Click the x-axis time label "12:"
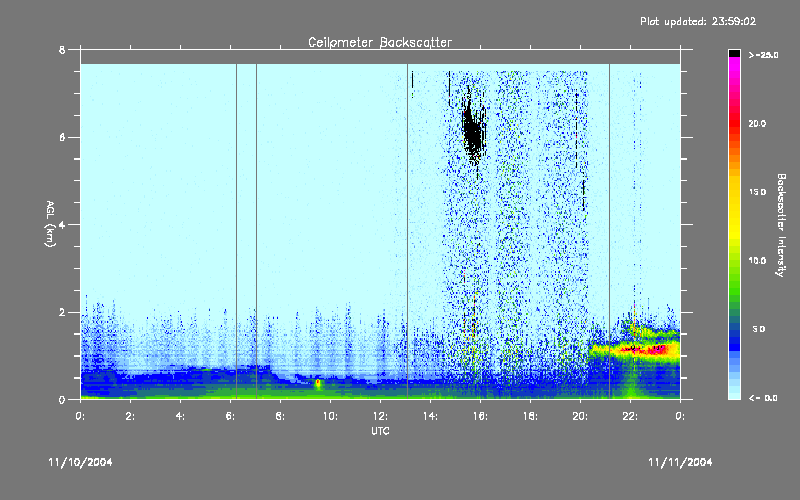This screenshot has height=500, width=800. pyautogui.click(x=380, y=416)
